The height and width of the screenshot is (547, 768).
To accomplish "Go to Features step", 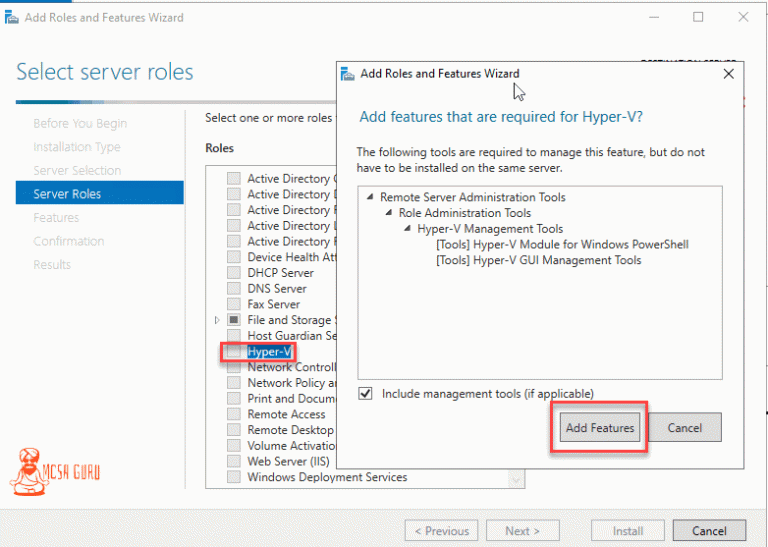I will pos(56,217).
